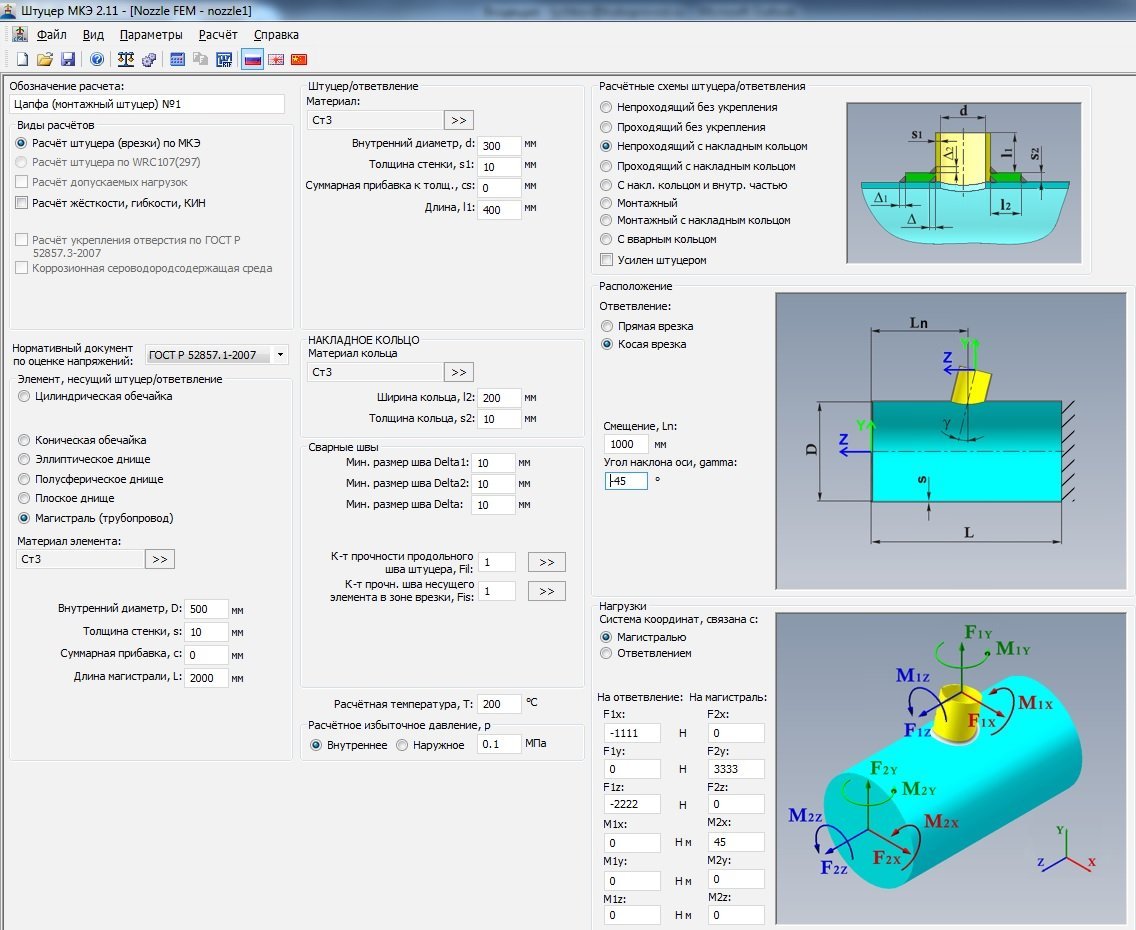Click ring thickness s2 field
This screenshot has width=1136, height=930.
(x=498, y=419)
